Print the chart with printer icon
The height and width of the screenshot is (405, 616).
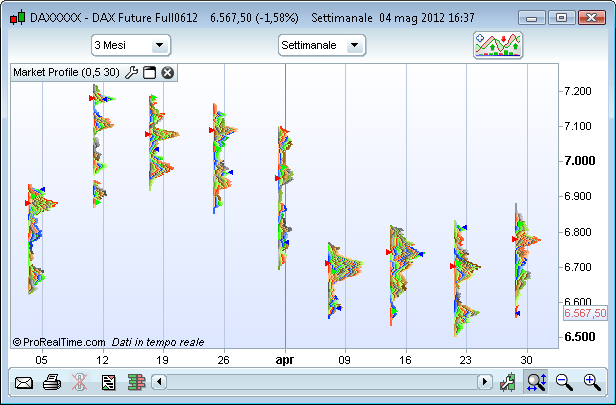click(52, 382)
